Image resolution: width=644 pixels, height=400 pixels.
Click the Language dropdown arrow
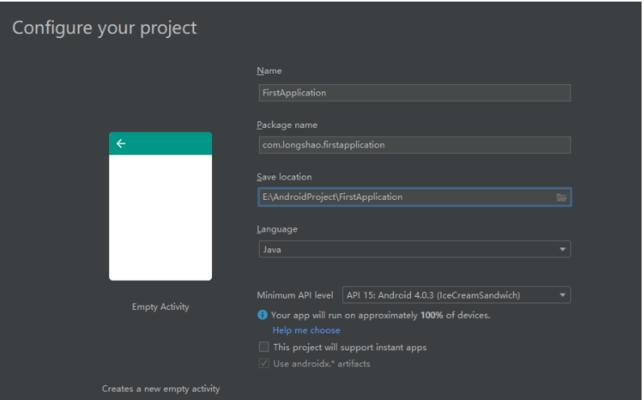click(563, 249)
